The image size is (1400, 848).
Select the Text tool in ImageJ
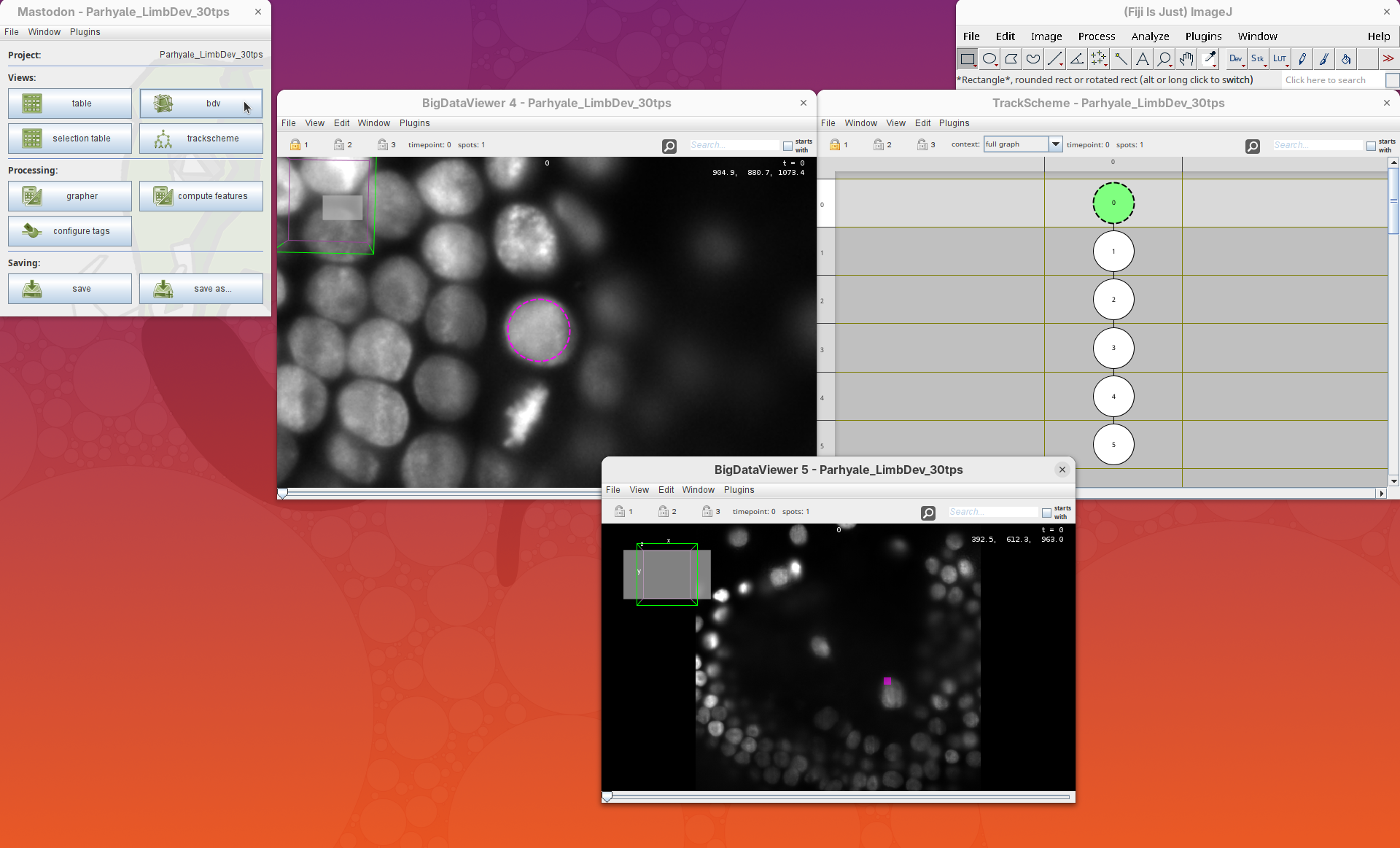point(1143,59)
